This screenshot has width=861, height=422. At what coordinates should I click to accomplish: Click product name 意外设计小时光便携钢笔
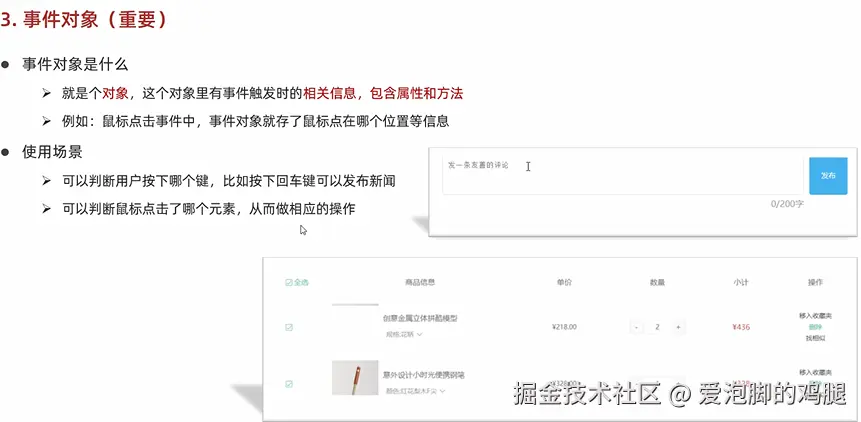pyautogui.click(x=424, y=375)
